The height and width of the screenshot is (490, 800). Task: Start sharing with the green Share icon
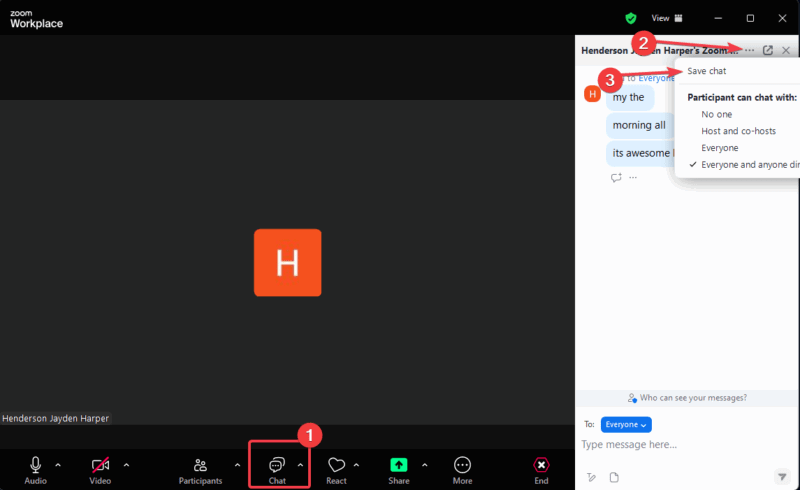[x=398, y=465]
